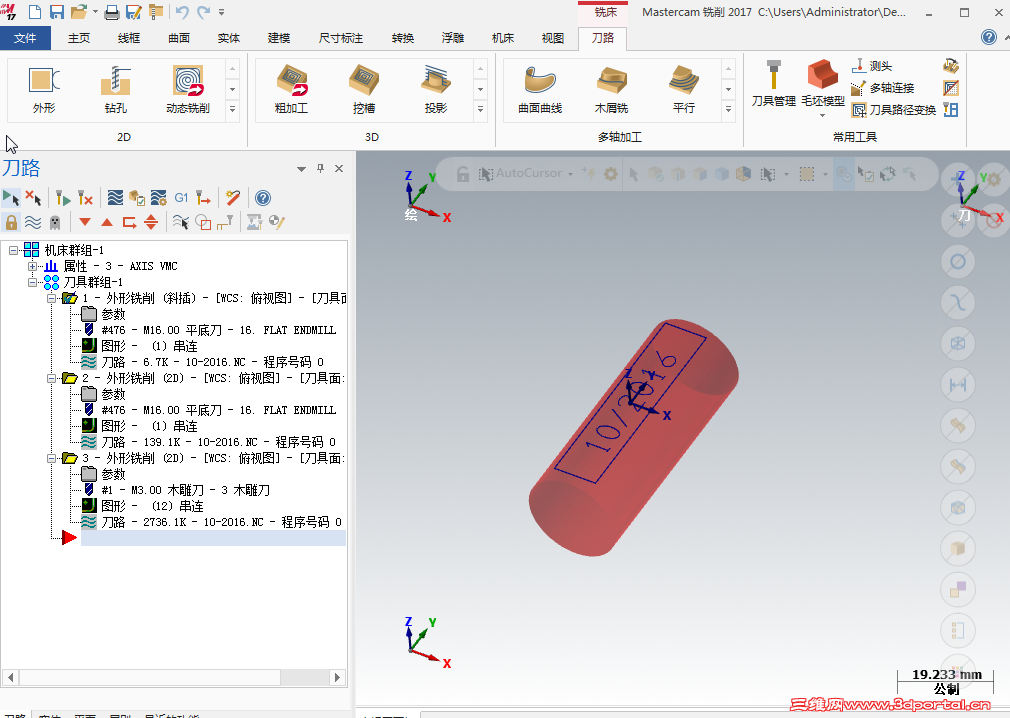
Task: Open ribbon help question mark
Action: click(x=989, y=37)
